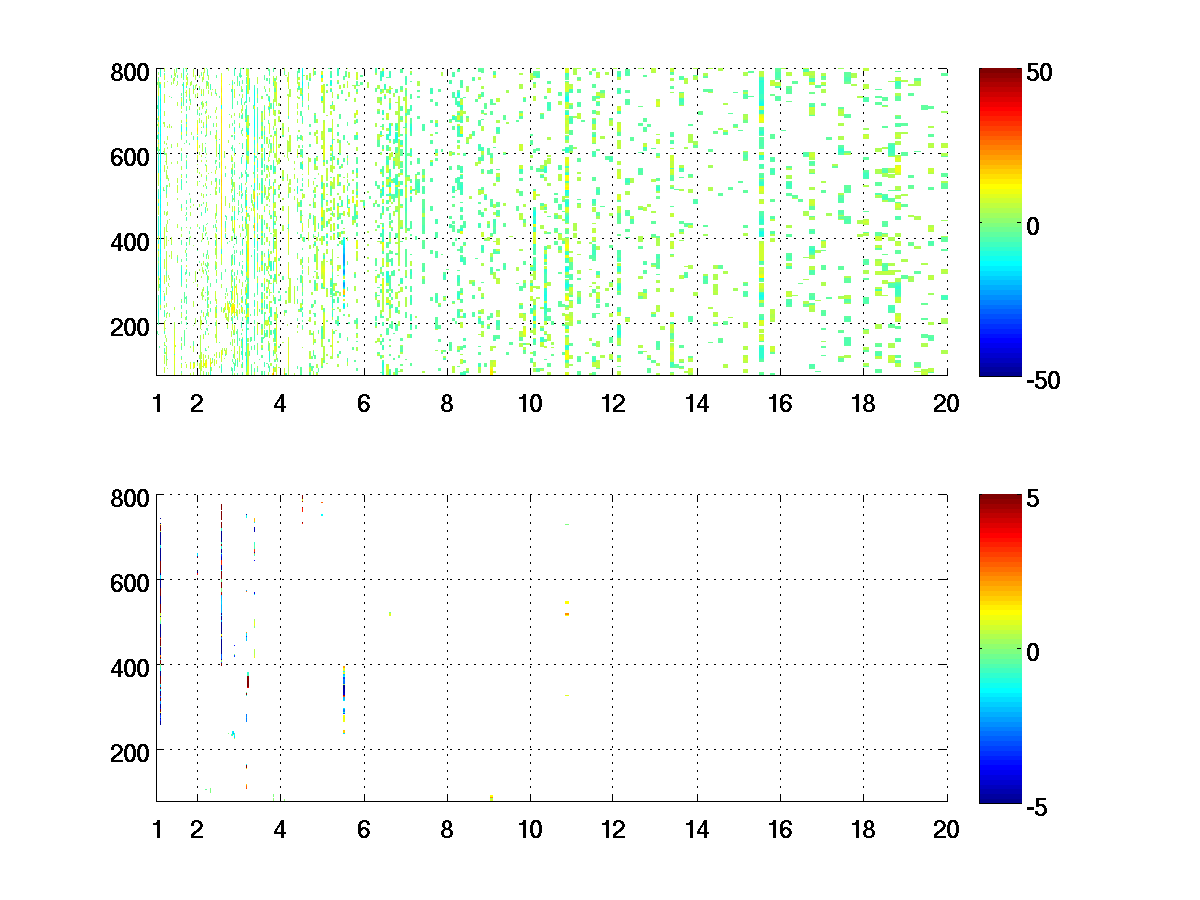1200x900 pixels.
Task: Click x-axis tick "18" under upper plot
Action: pos(863,404)
